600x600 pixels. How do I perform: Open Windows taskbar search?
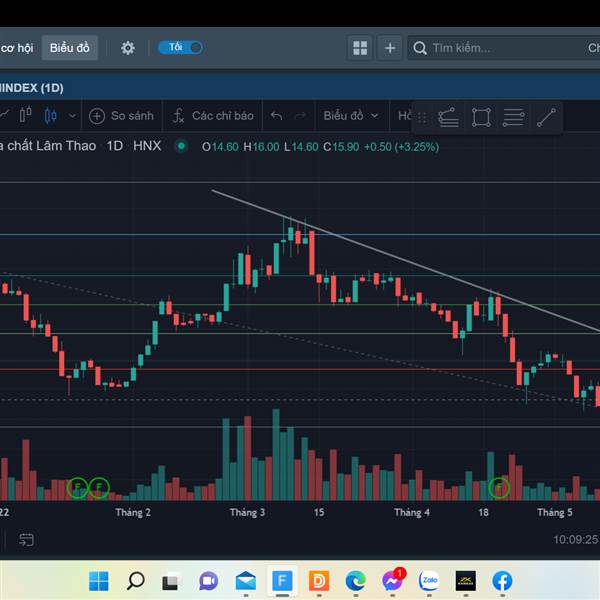coord(135,581)
